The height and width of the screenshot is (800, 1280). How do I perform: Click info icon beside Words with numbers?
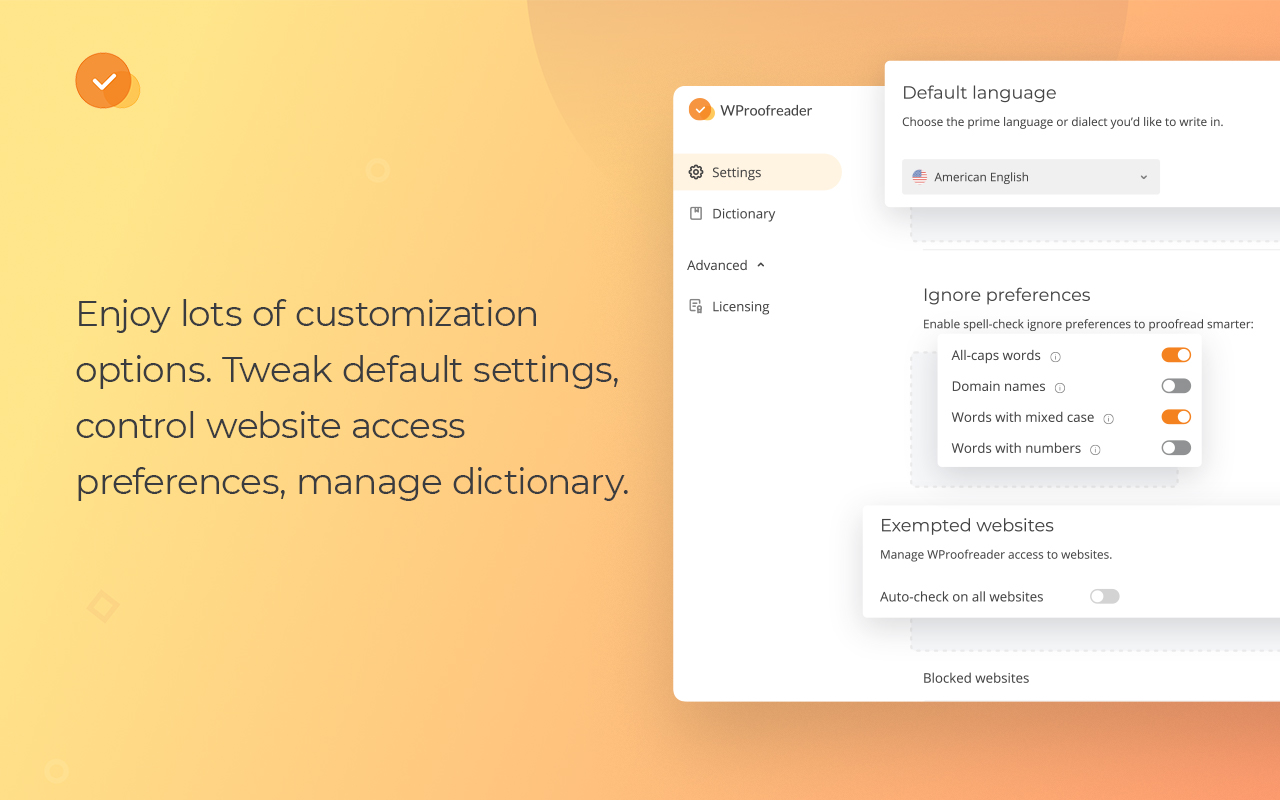coord(1095,449)
